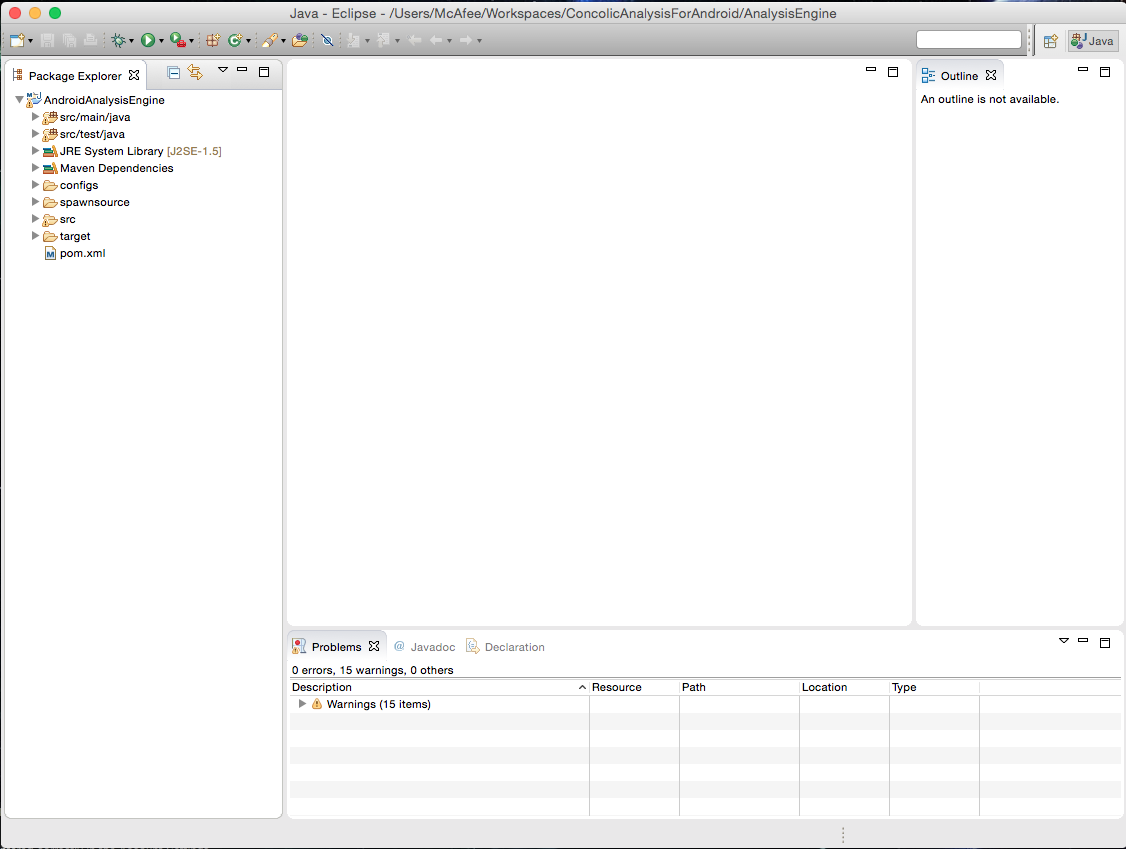Open the Debug configurations dropdown arrow
The width and height of the screenshot is (1126, 849).
click(131, 41)
